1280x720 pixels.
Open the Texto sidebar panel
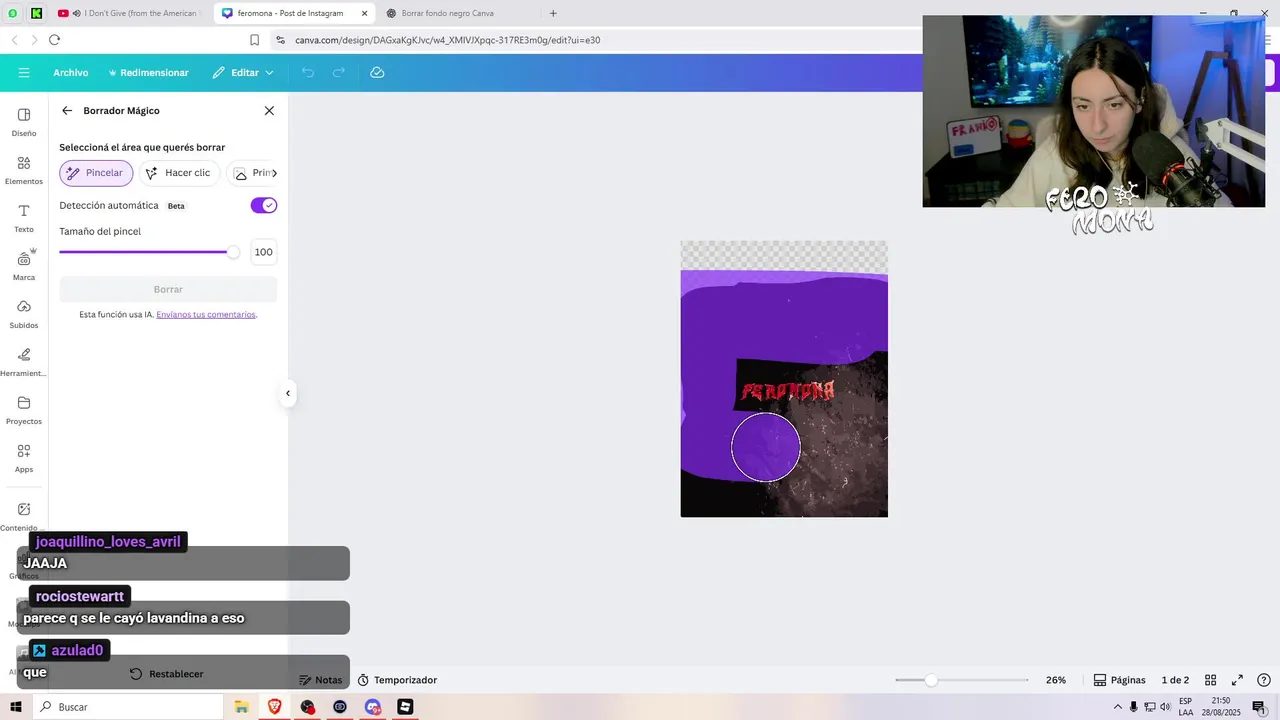[x=24, y=218]
